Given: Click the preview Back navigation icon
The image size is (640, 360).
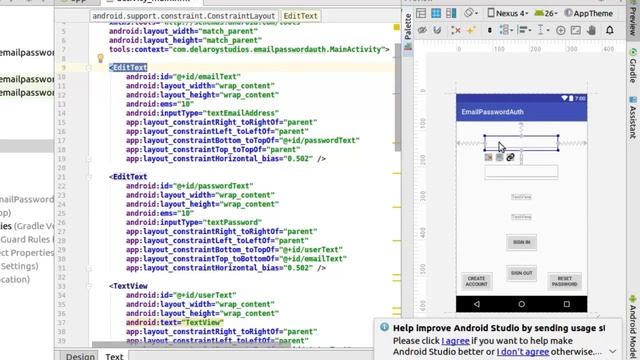Looking at the screenshot, I should pyautogui.click(x=477, y=304).
